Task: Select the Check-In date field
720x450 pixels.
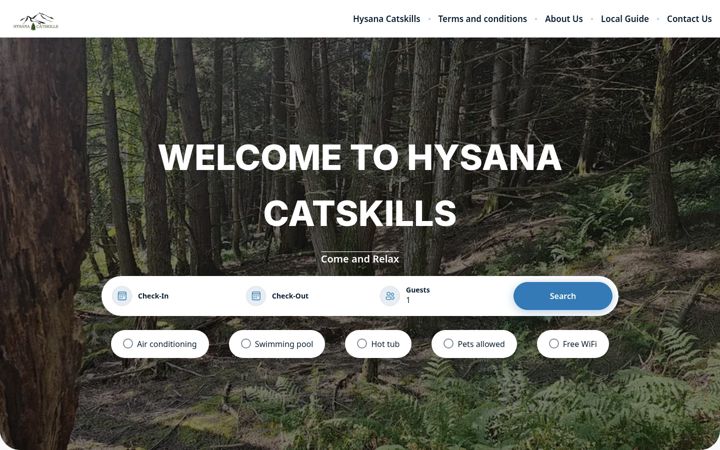Action: 174,296
